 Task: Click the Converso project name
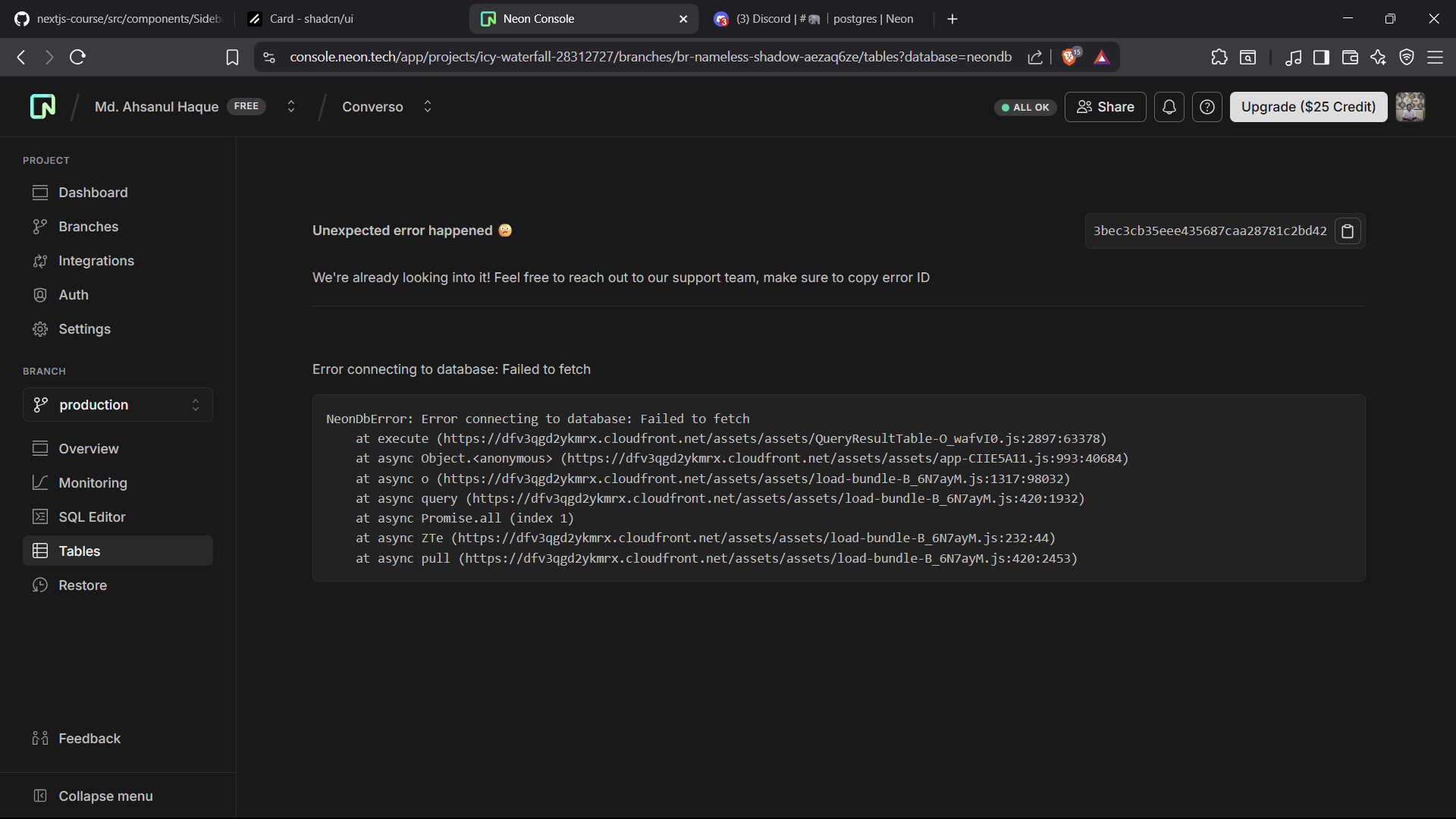click(372, 107)
